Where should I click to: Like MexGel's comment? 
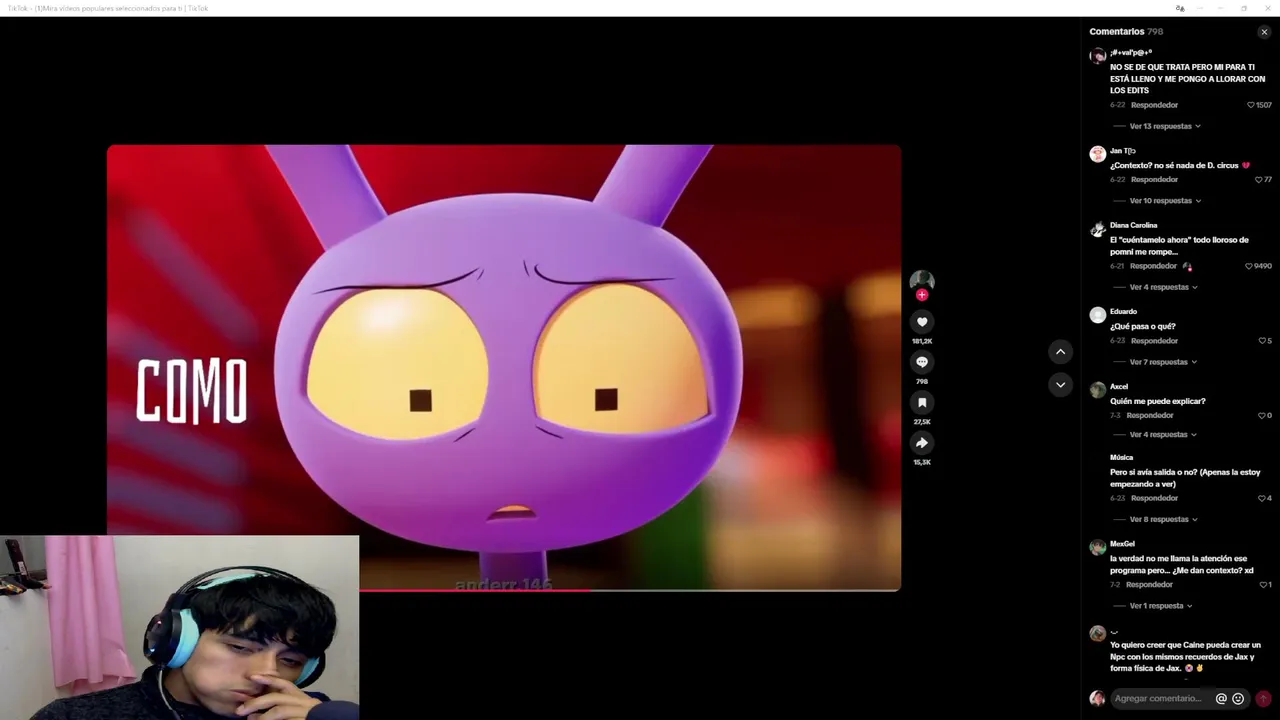click(1262, 584)
